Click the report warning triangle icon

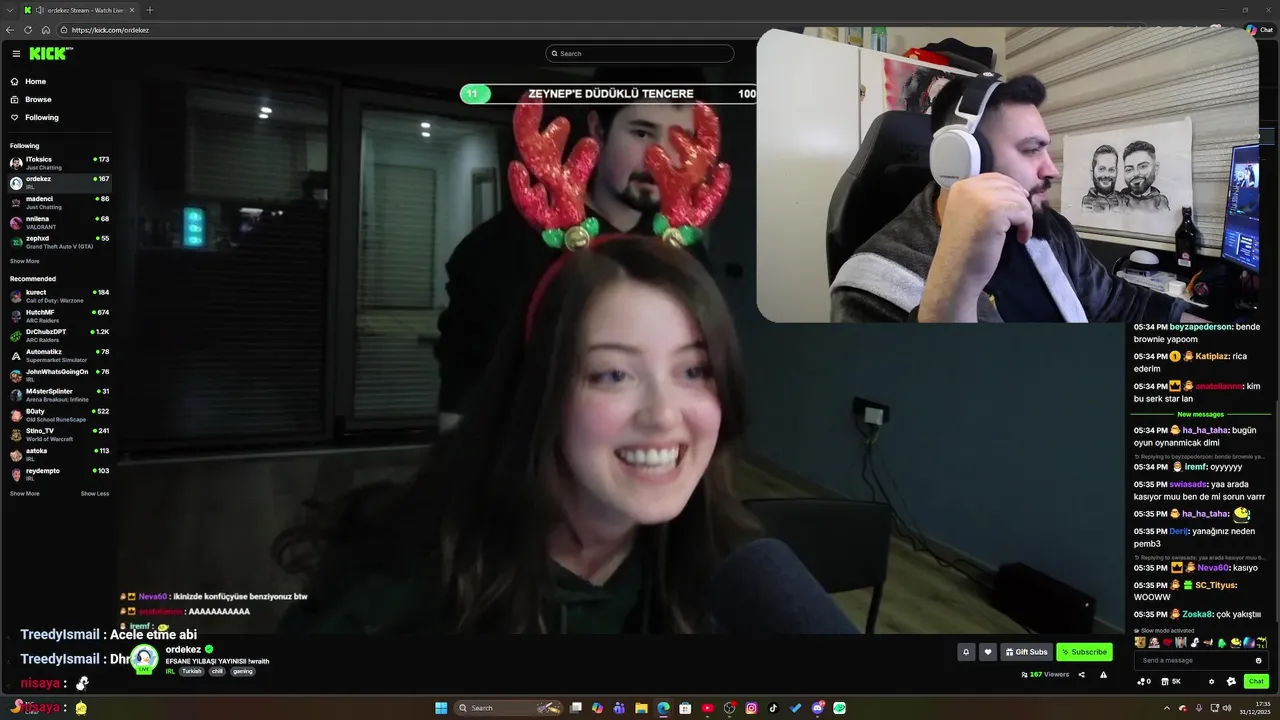tap(1103, 675)
